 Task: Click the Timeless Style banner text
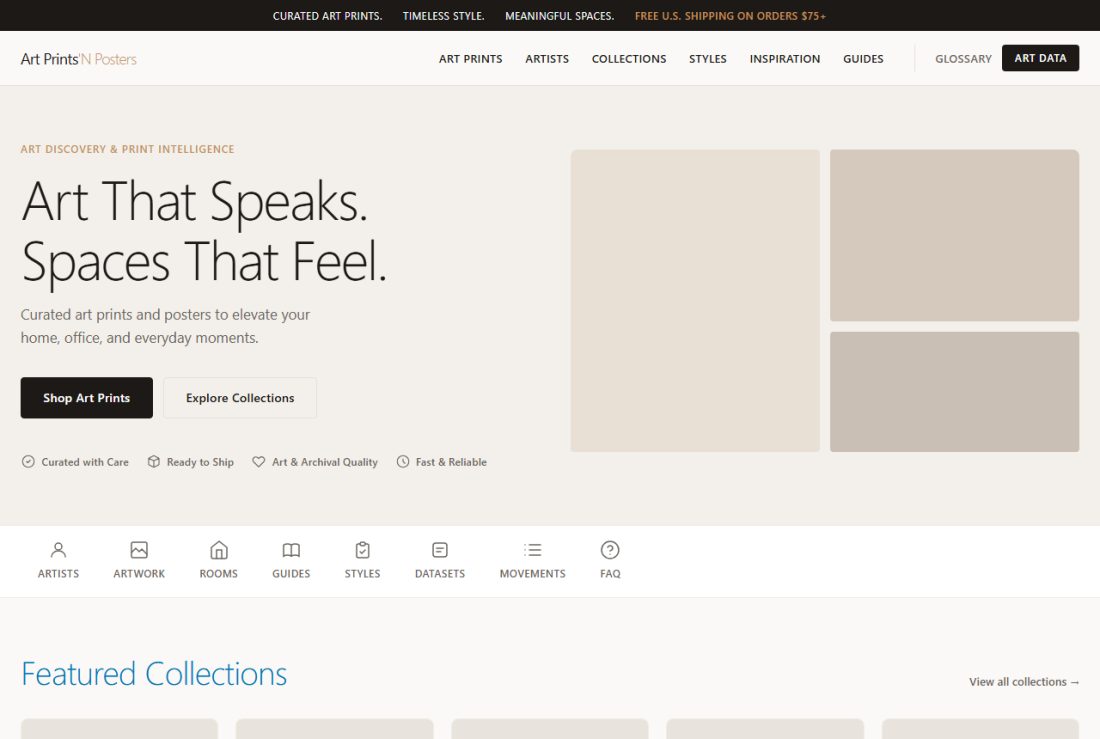coord(443,15)
